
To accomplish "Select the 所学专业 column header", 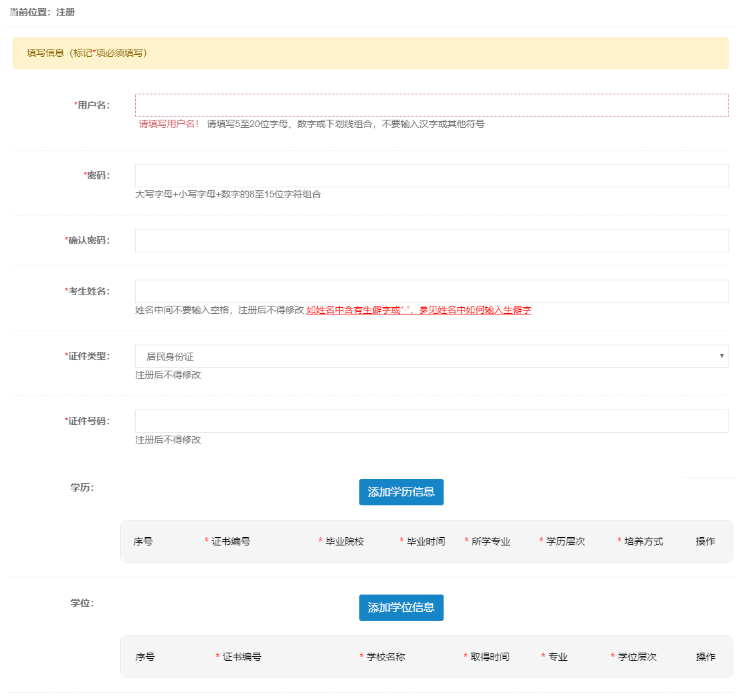I will 490,541.
